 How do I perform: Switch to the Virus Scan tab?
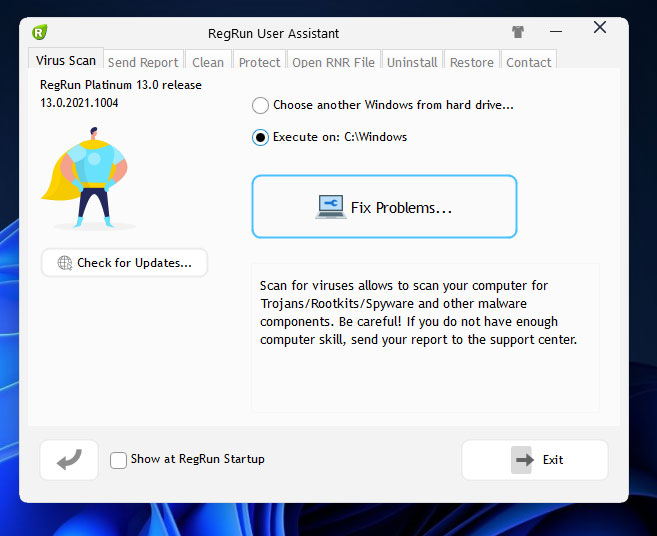pos(66,60)
